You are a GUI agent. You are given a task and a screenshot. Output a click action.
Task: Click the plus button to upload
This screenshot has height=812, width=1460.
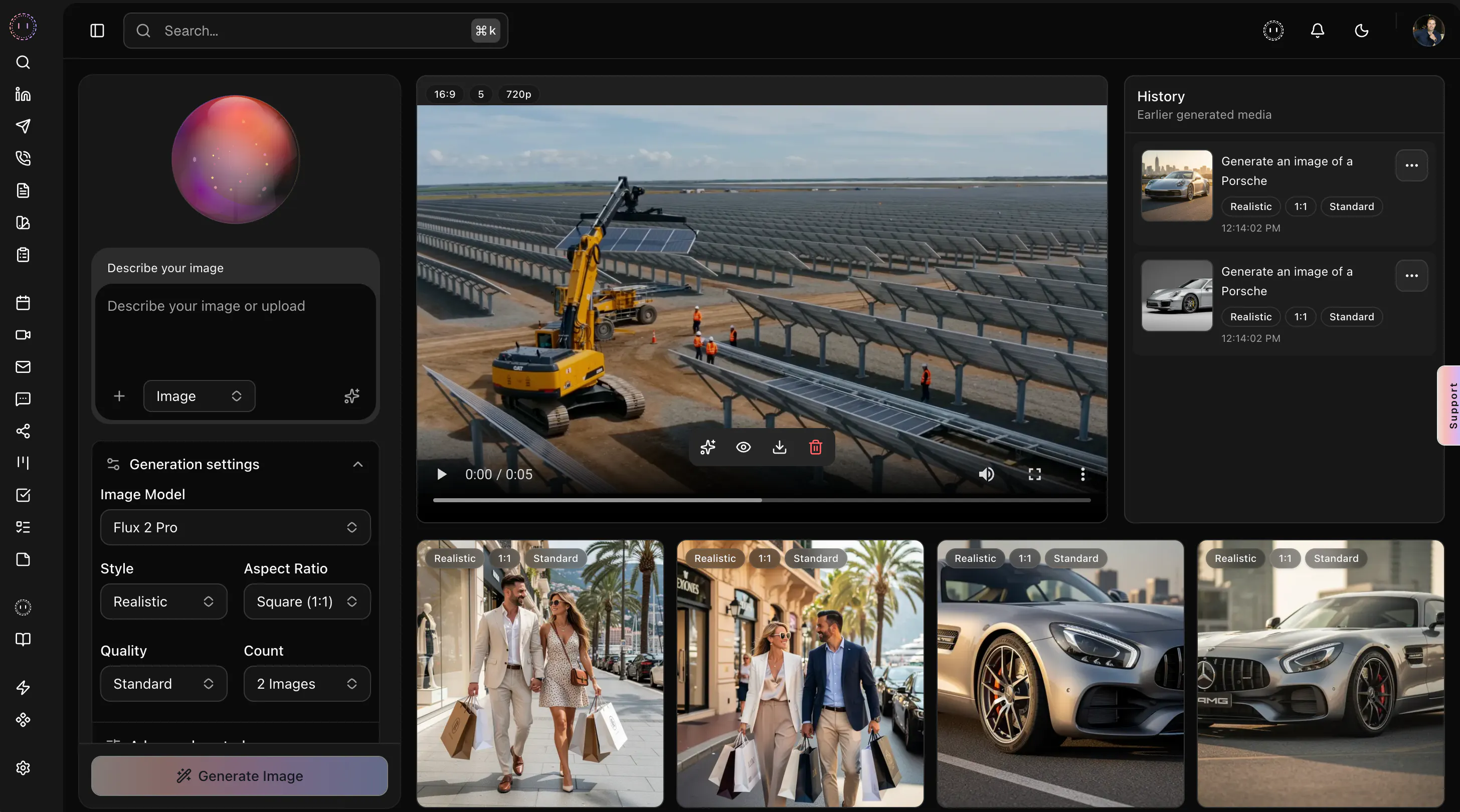click(x=119, y=396)
